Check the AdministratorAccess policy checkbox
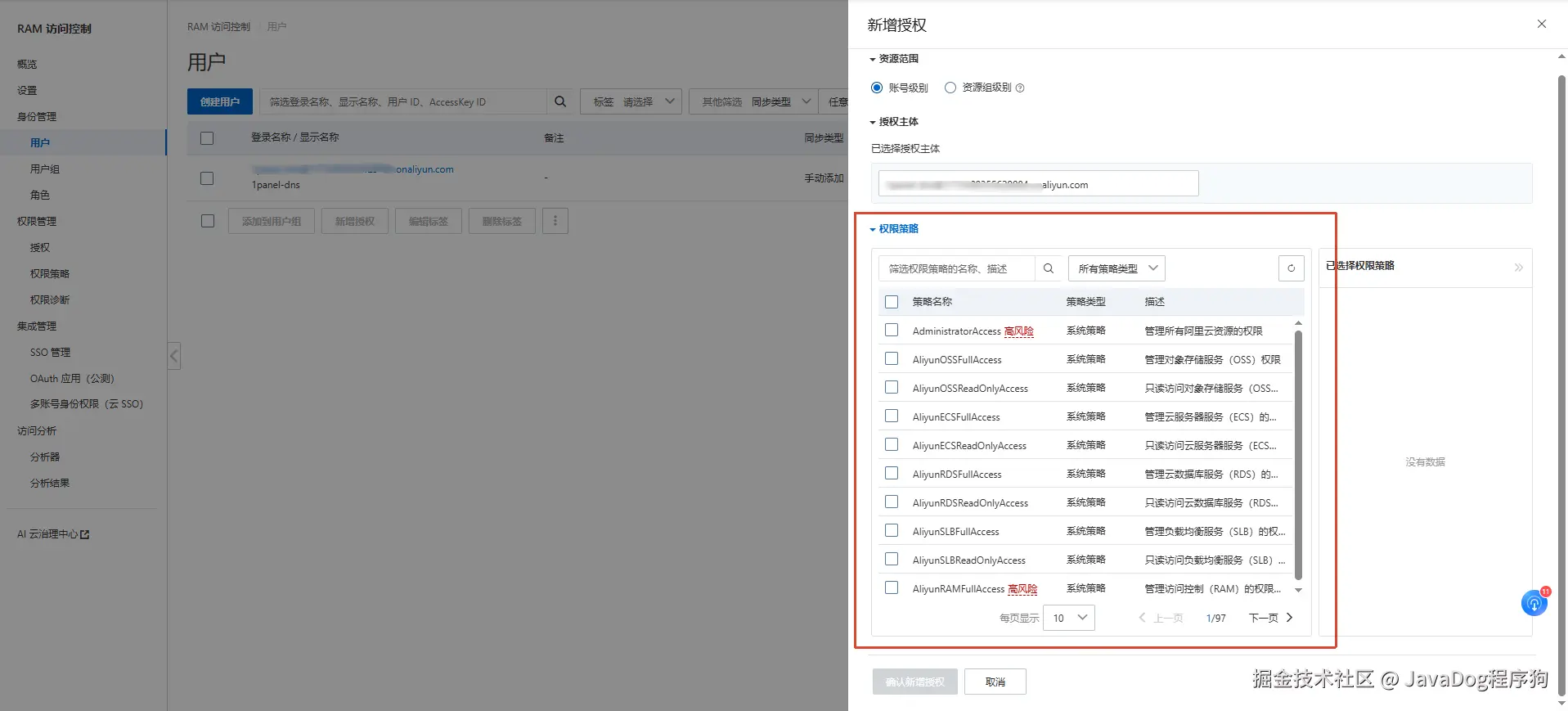This screenshot has height=711, width=1568. point(892,331)
